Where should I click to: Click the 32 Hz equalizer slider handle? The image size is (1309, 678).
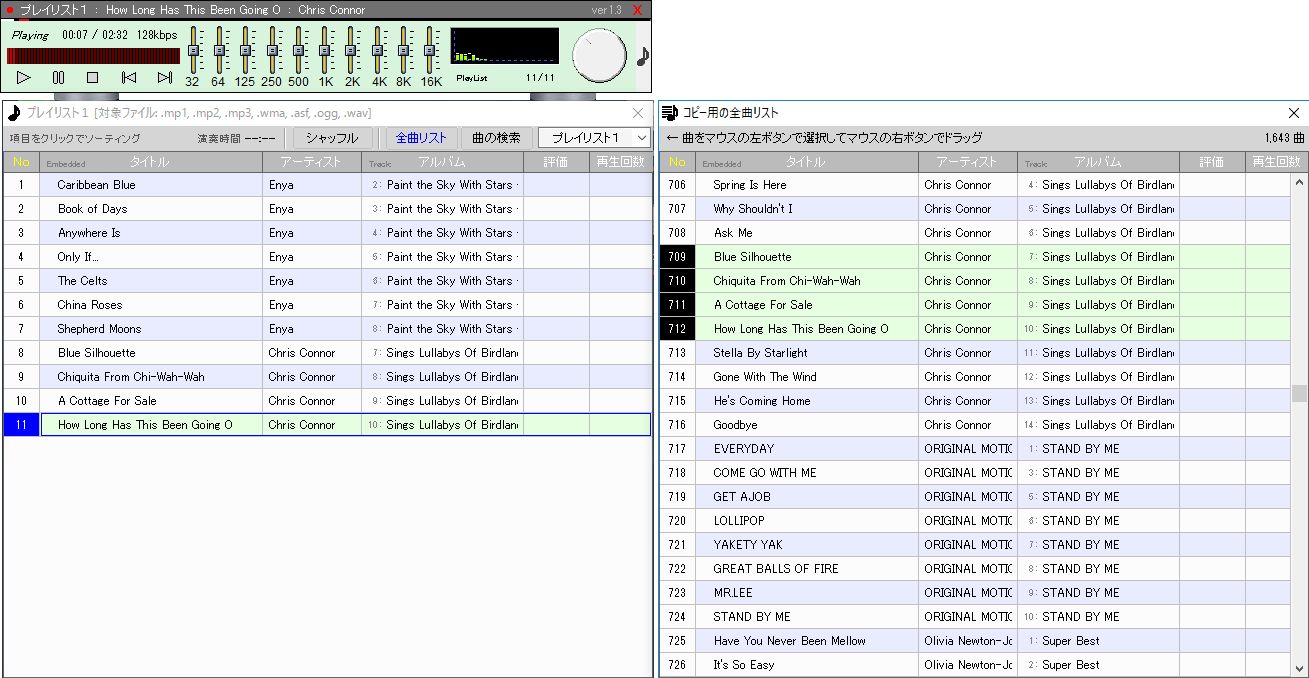point(194,50)
